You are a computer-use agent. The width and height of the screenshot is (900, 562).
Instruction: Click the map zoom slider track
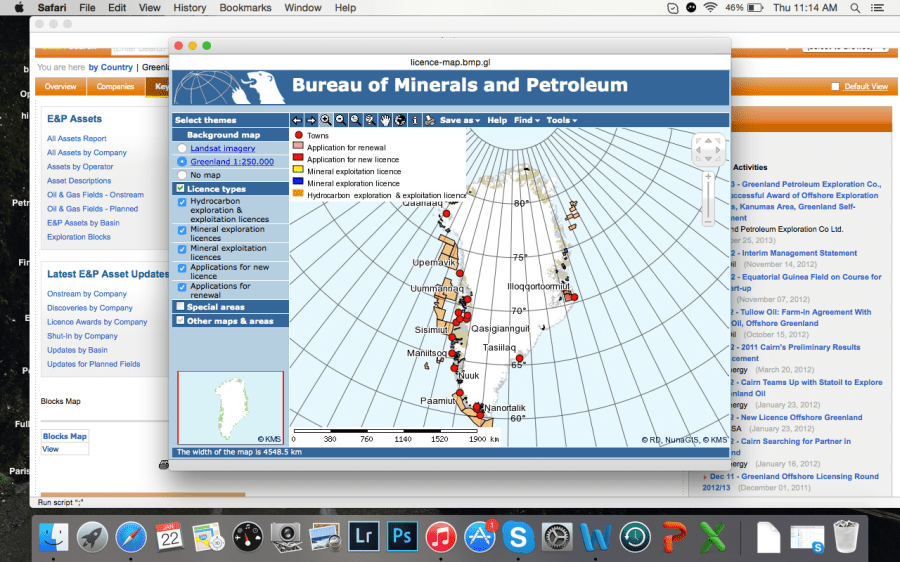[x=708, y=200]
